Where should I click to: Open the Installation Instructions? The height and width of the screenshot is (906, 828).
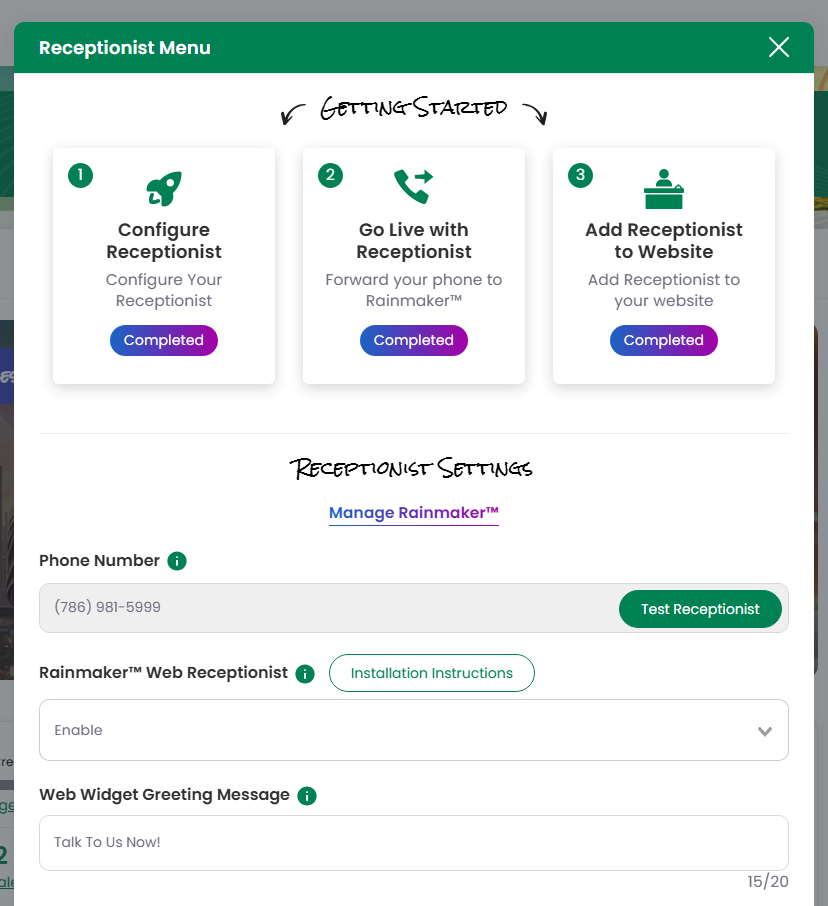click(432, 673)
